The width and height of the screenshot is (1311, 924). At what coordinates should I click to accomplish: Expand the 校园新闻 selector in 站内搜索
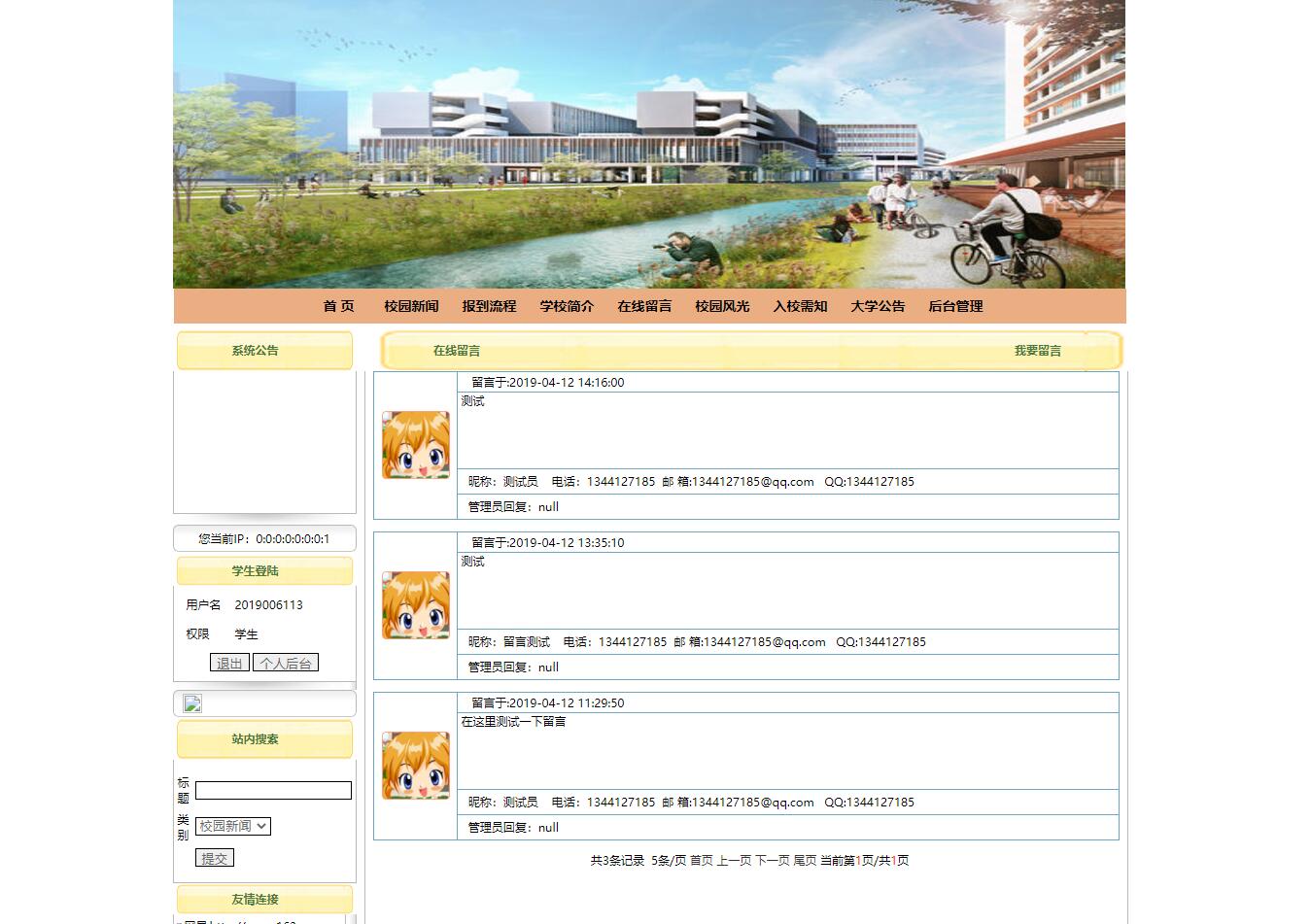point(234,825)
